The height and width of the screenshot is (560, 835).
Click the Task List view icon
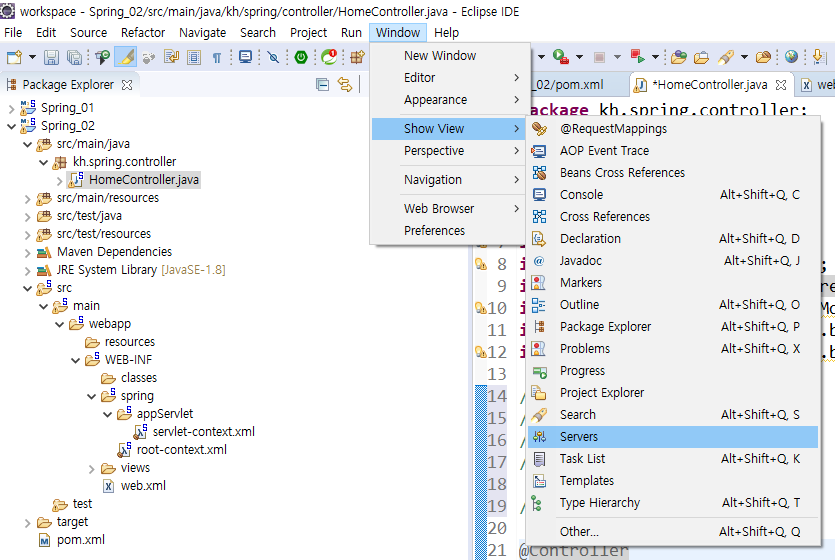(539, 459)
